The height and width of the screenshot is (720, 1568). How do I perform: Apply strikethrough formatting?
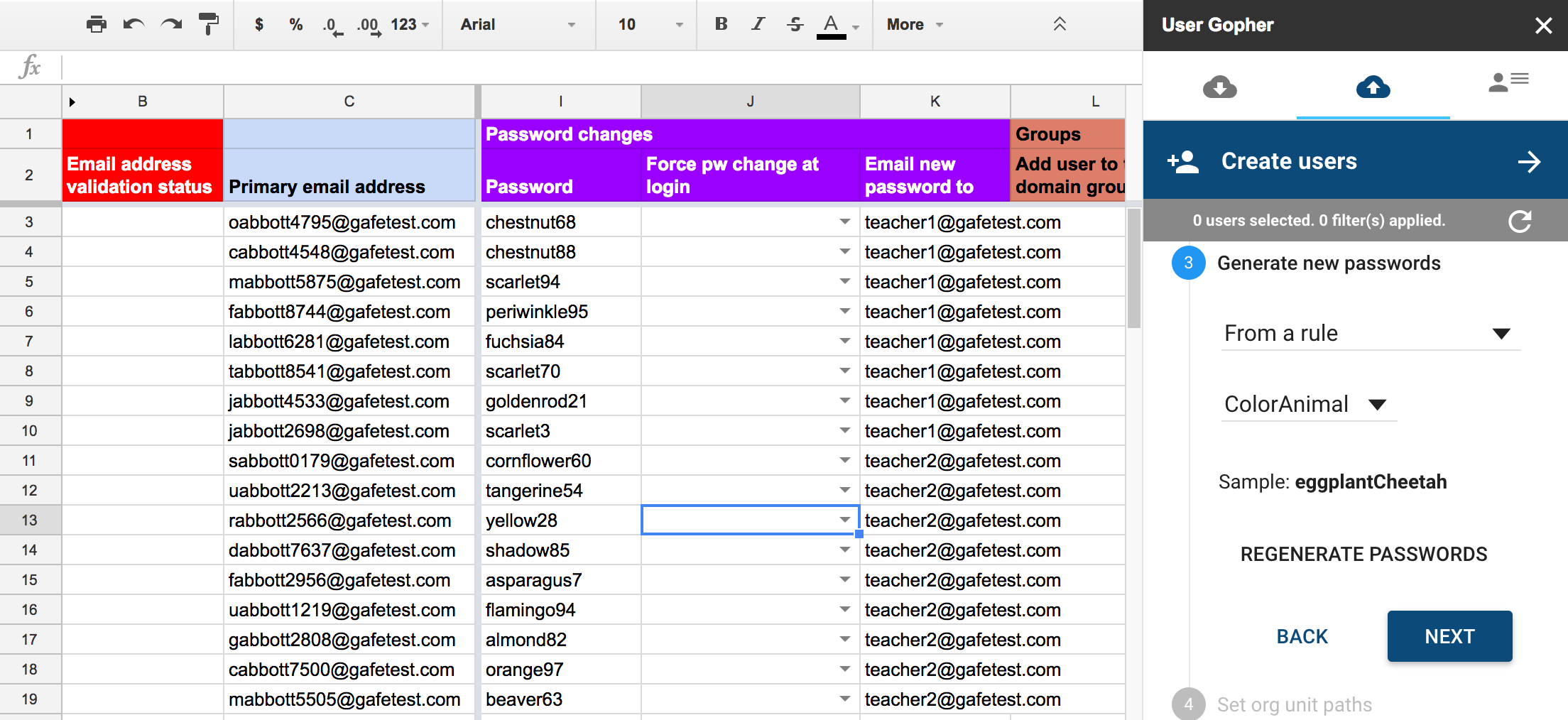(x=795, y=25)
